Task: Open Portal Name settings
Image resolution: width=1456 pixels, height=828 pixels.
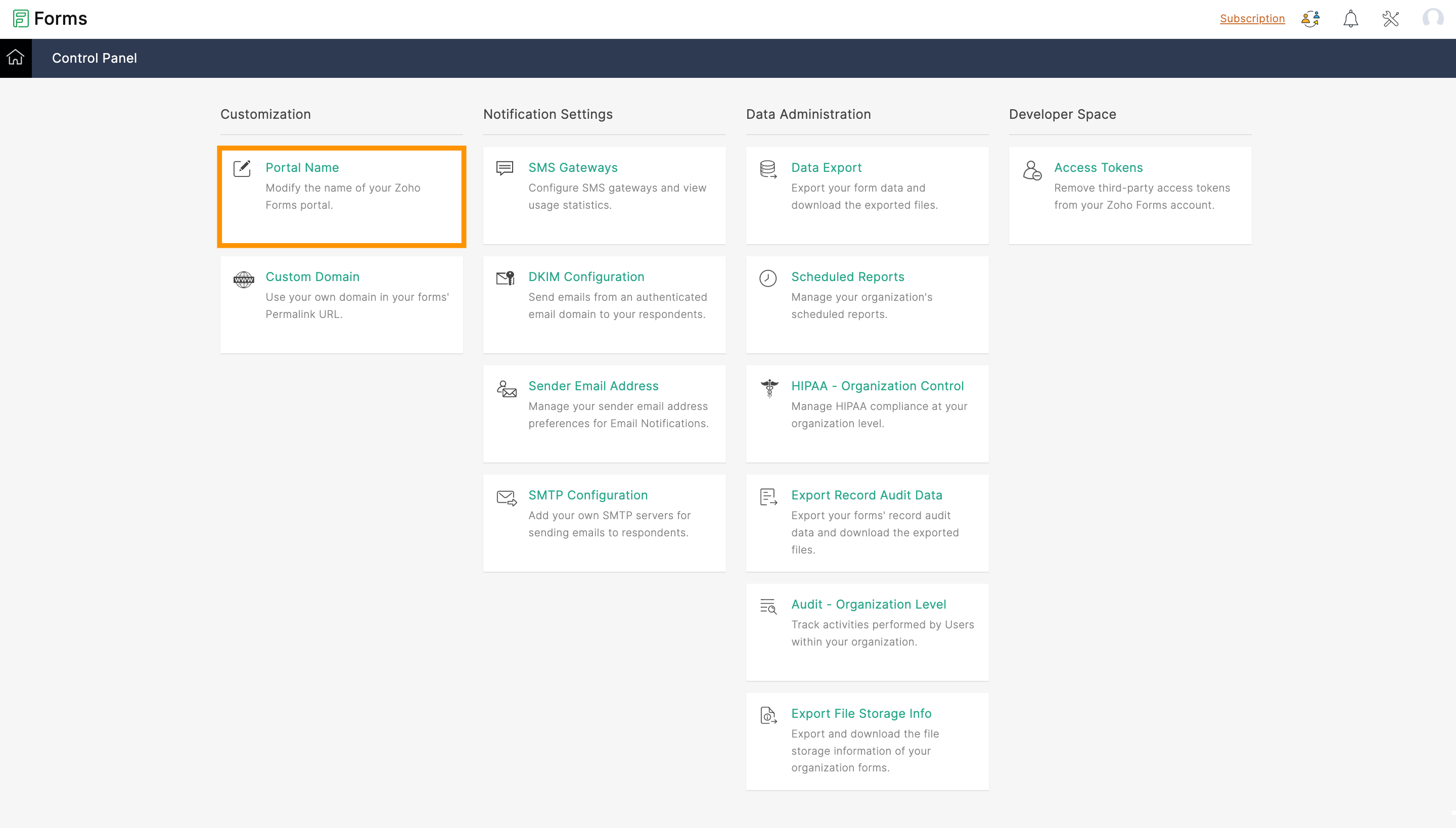Action: pyautogui.click(x=302, y=167)
